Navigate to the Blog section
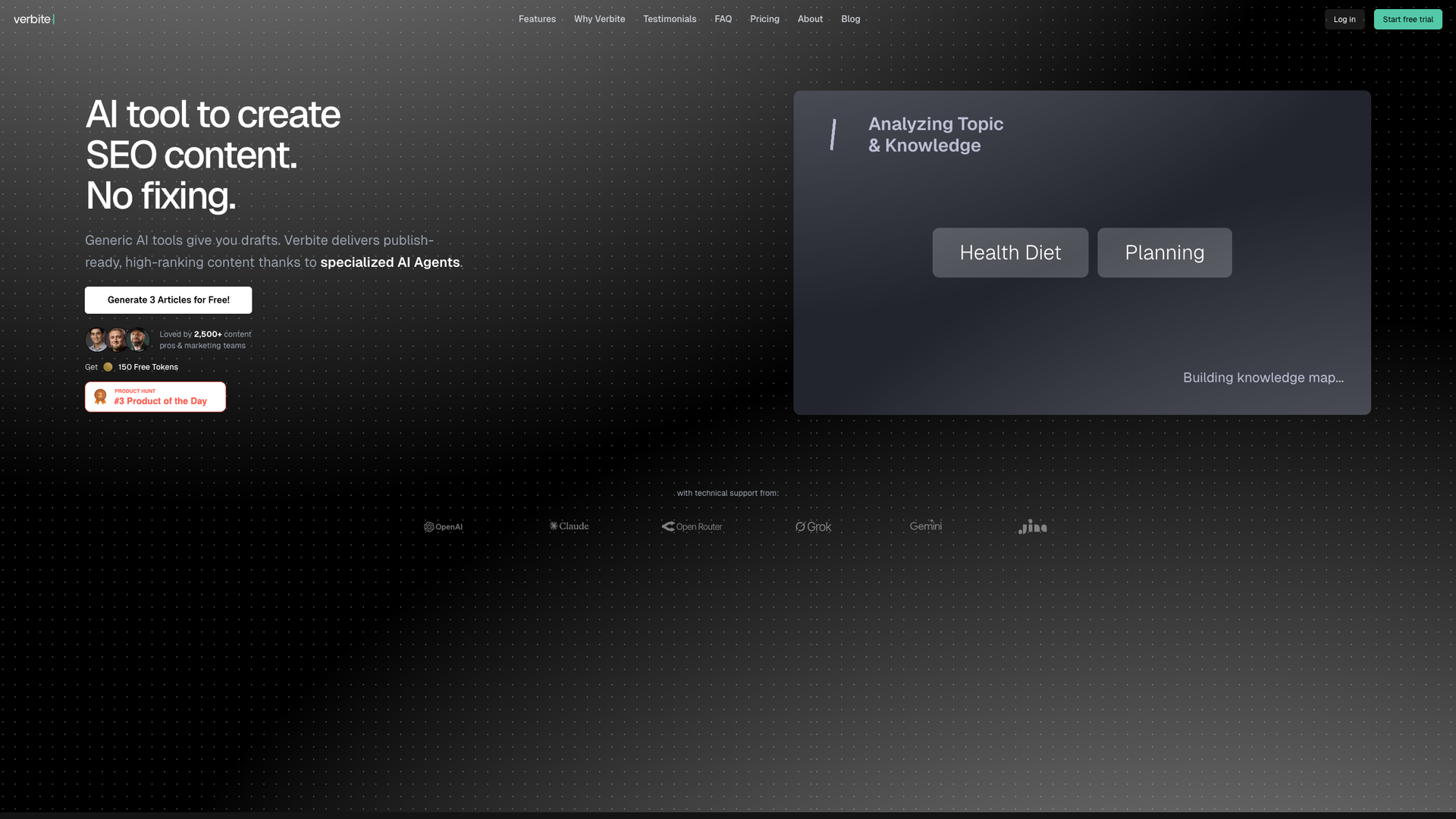The width and height of the screenshot is (1456, 819). pyautogui.click(x=850, y=19)
